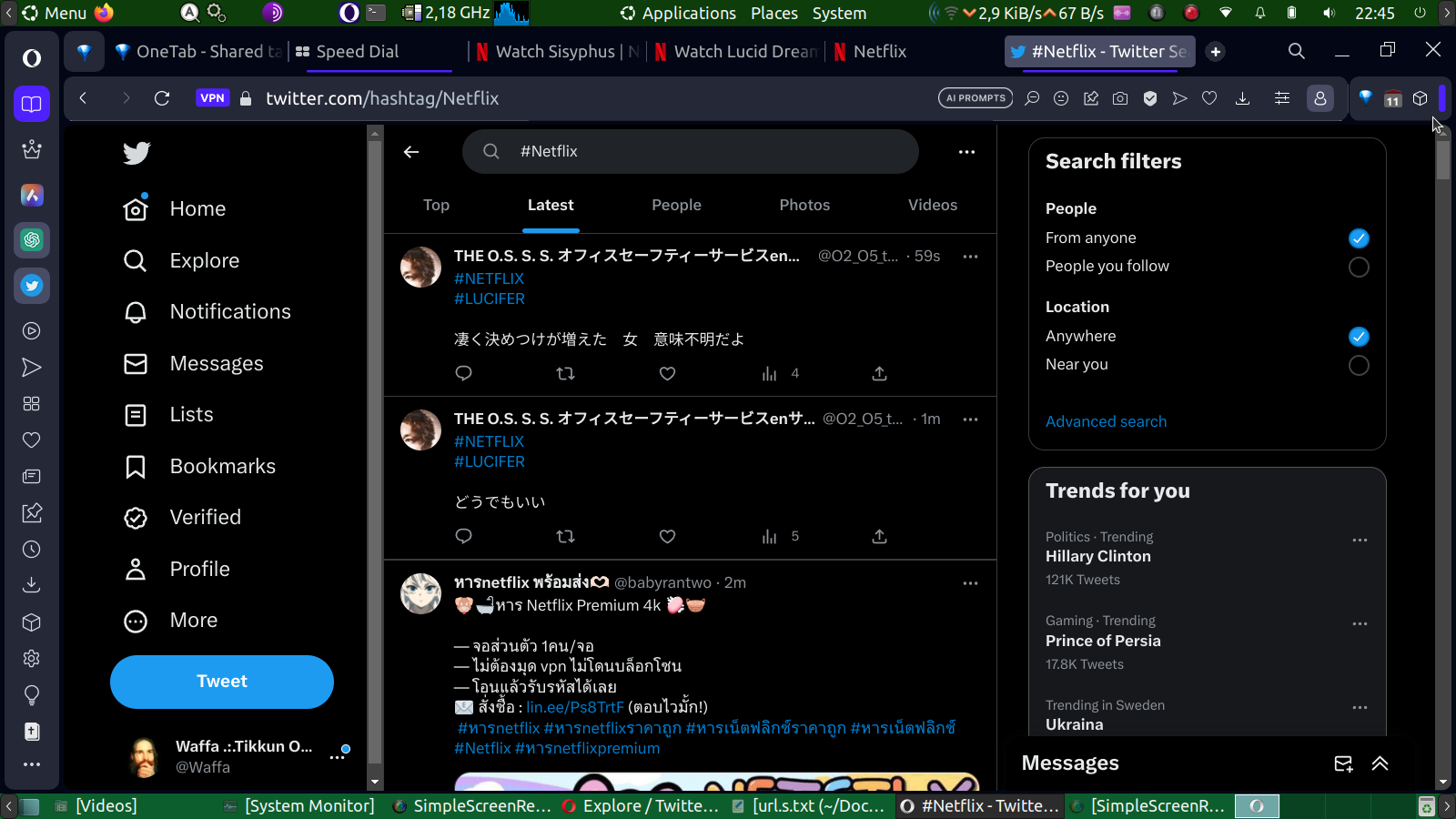Switch to the Watch Sisyphus browser tab
The image size is (1456, 819).
click(x=556, y=52)
